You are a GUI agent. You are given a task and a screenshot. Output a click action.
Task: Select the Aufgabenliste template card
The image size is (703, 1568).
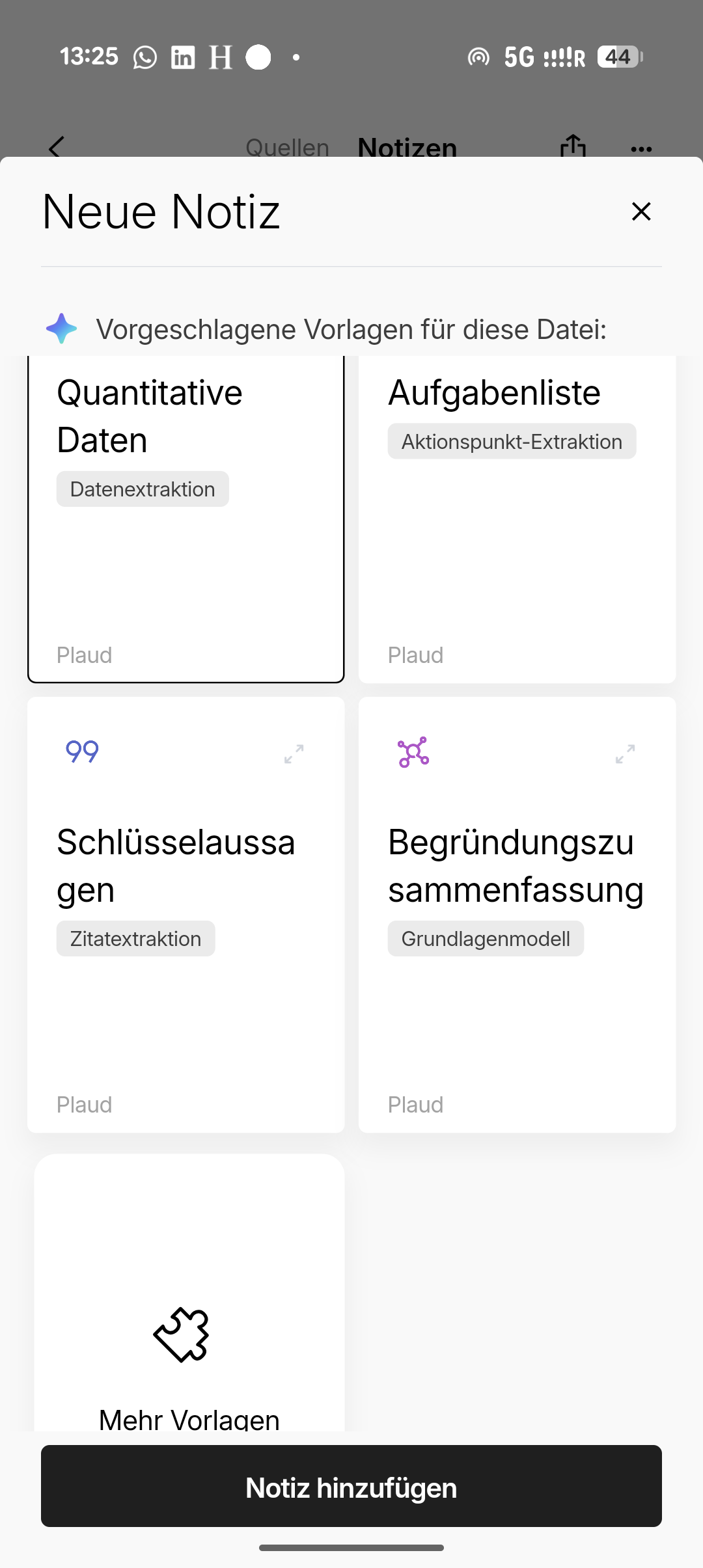tap(517, 553)
